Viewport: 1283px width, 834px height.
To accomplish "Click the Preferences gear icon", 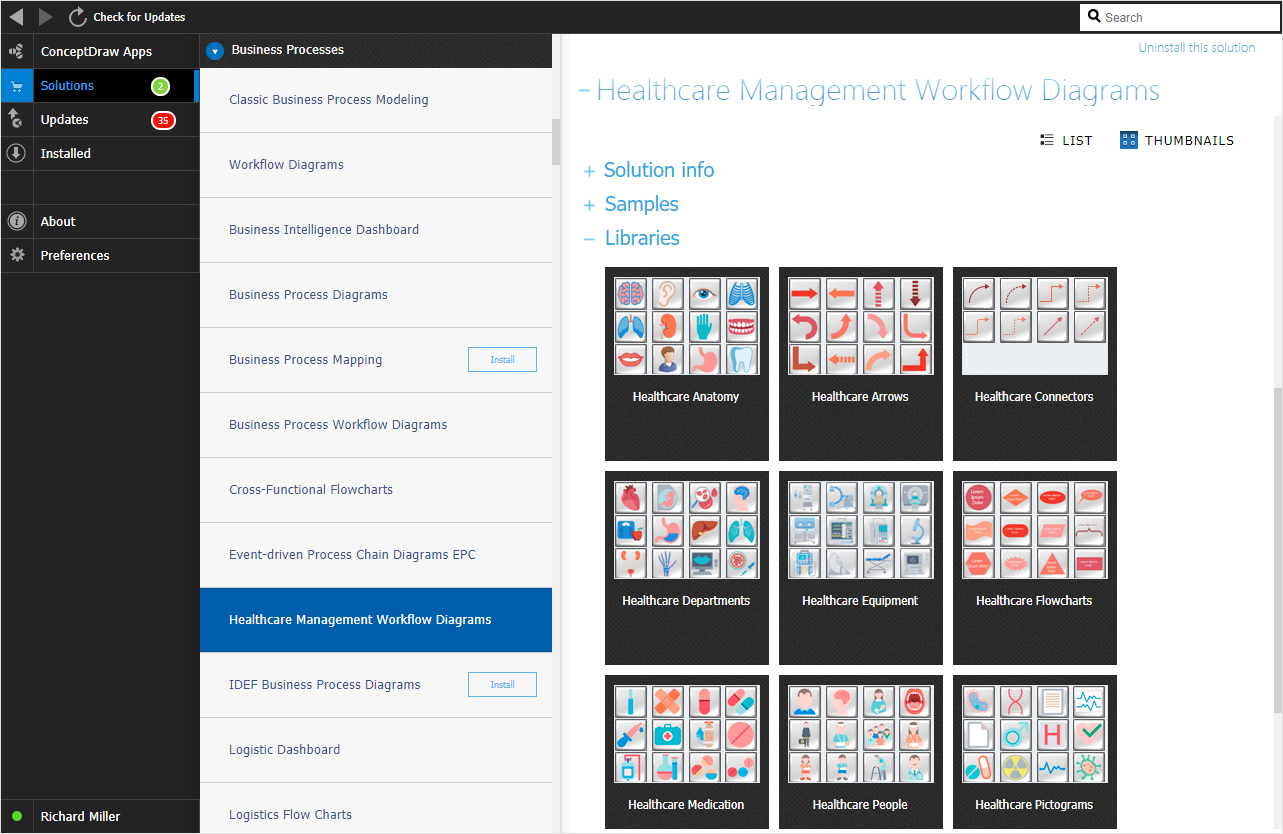I will coord(16,255).
